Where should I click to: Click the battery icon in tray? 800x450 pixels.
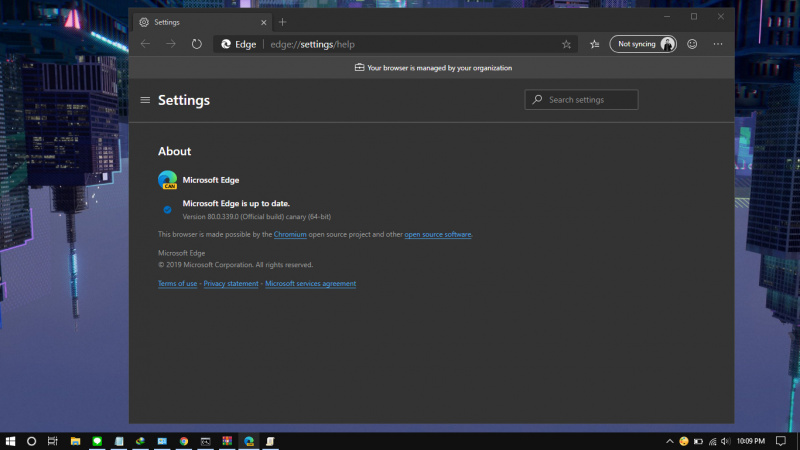coord(698,441)
